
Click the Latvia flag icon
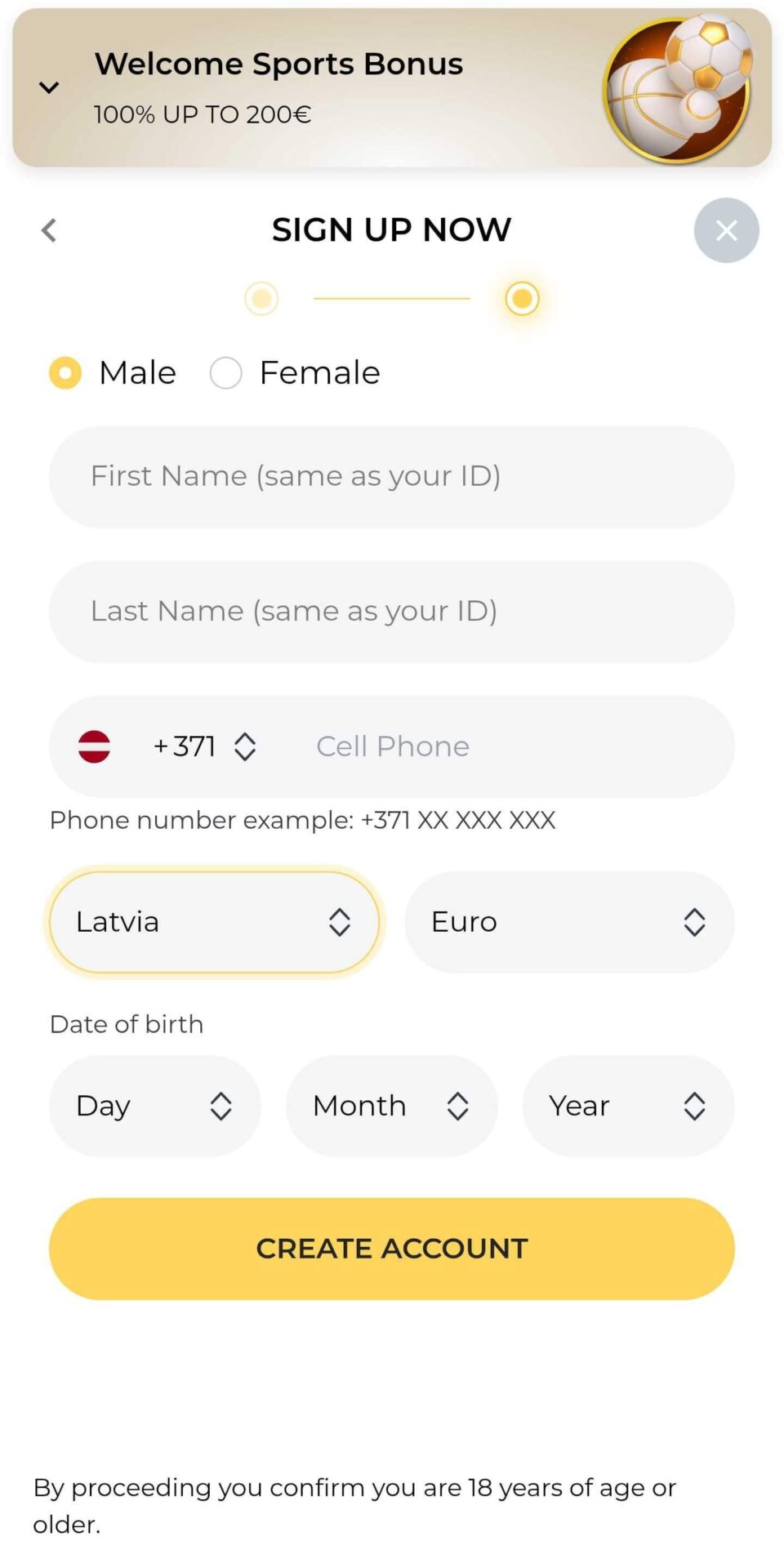coord(94,746)
